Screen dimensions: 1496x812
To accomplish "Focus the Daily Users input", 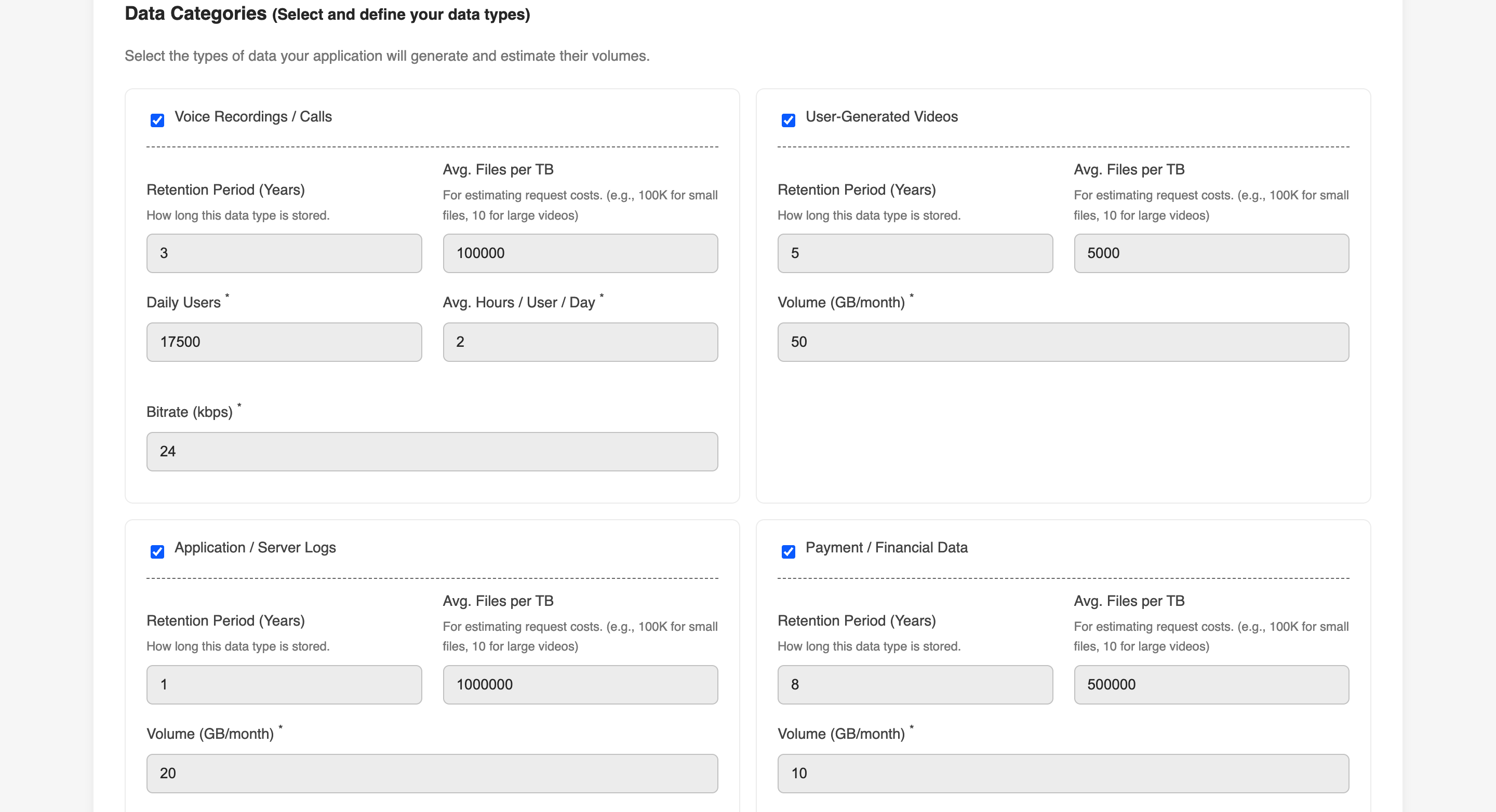I will pos(284,342).
